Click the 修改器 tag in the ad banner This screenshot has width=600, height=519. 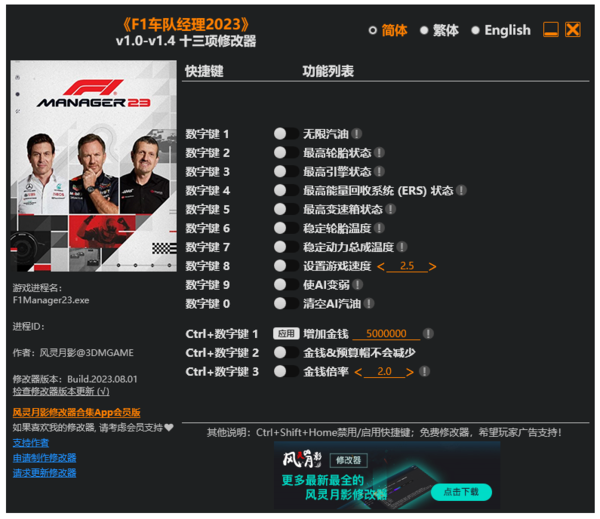349,460
